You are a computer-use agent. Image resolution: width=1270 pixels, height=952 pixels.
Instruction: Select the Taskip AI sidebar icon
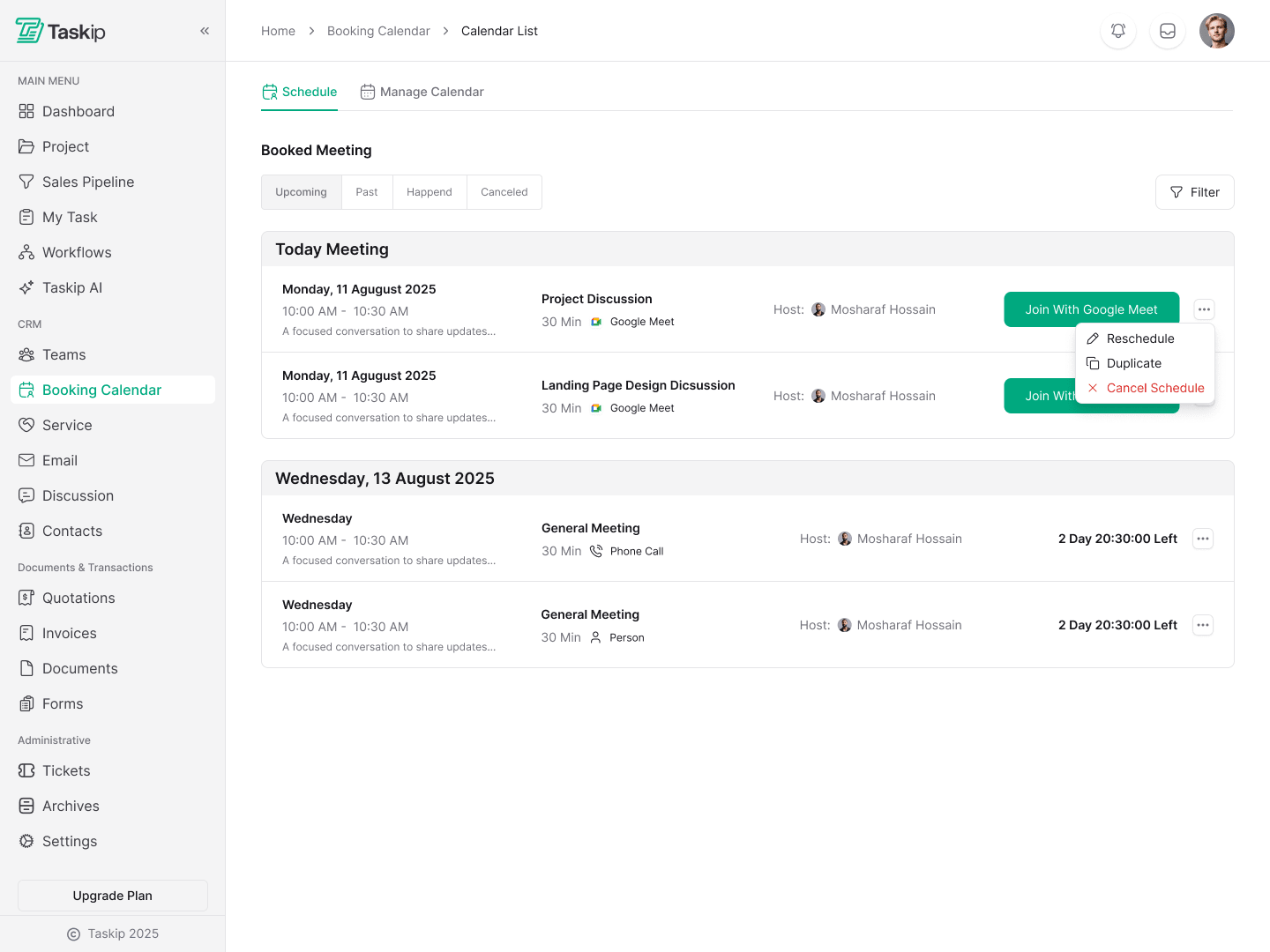(x=26, y=287)
